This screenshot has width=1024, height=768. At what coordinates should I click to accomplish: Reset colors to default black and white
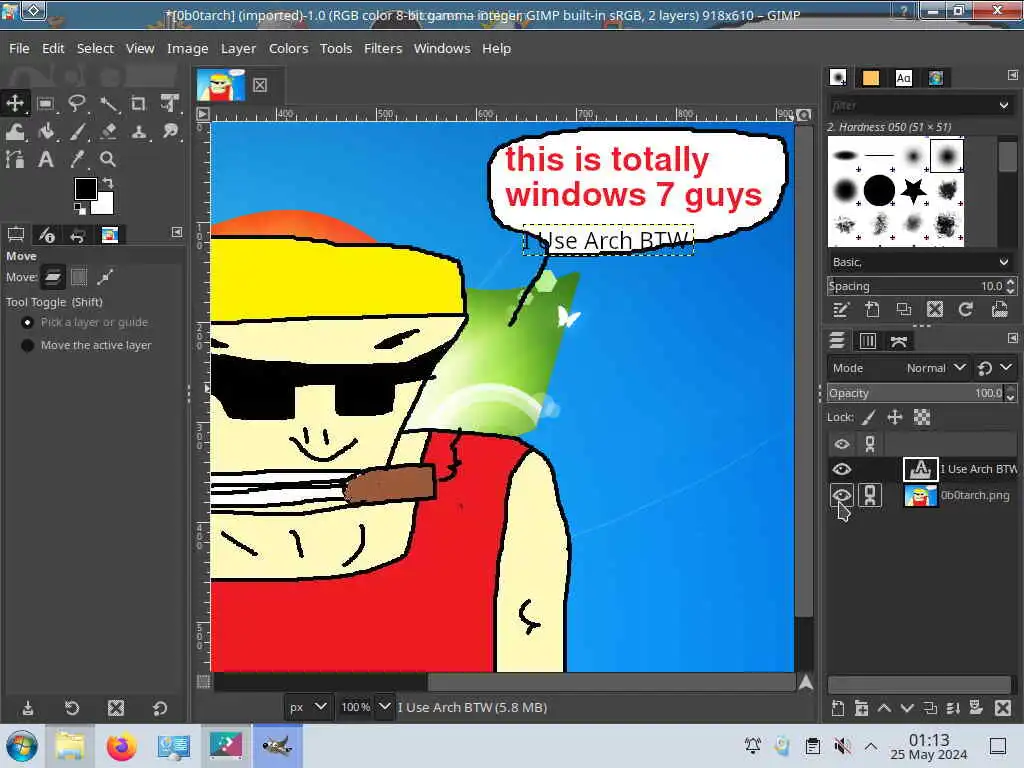pos(79,209)
